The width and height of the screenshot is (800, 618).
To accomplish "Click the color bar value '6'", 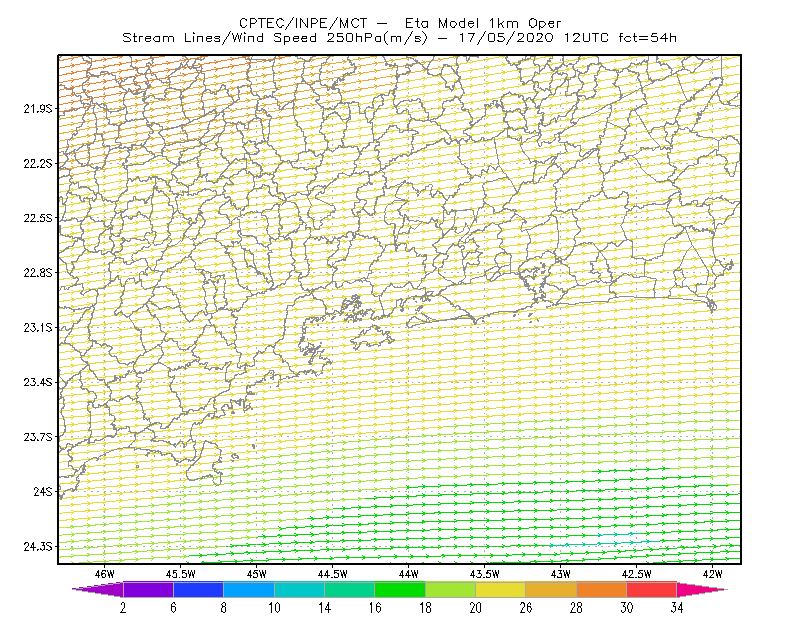I will [x=173, y=608].
